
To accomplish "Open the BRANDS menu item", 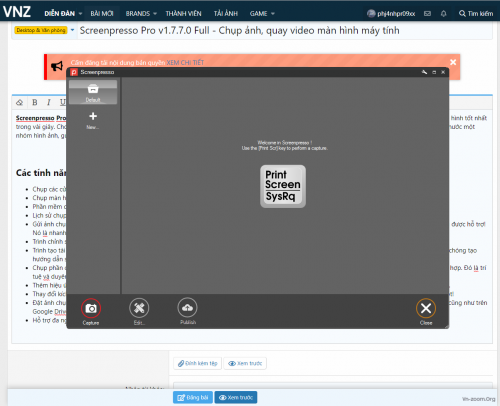I will (x=138, y=14).
